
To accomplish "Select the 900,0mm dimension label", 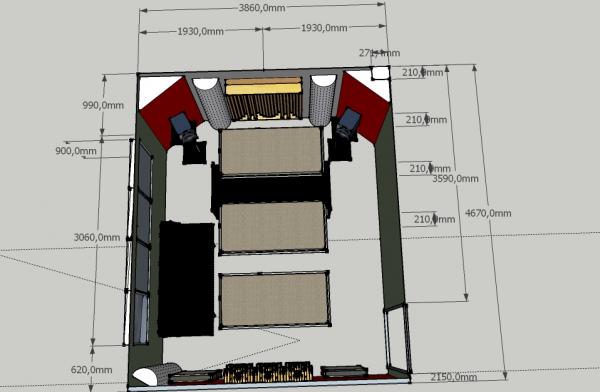I will pos(76,151).
